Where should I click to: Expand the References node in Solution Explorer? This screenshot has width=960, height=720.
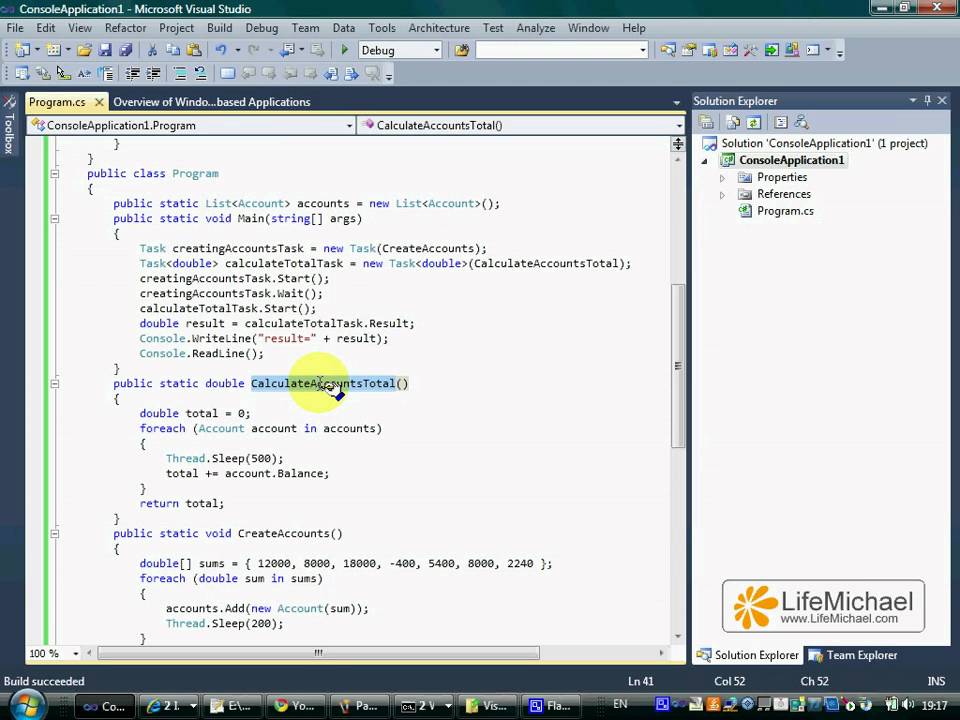pyautogui.click(x=722, y=195)
